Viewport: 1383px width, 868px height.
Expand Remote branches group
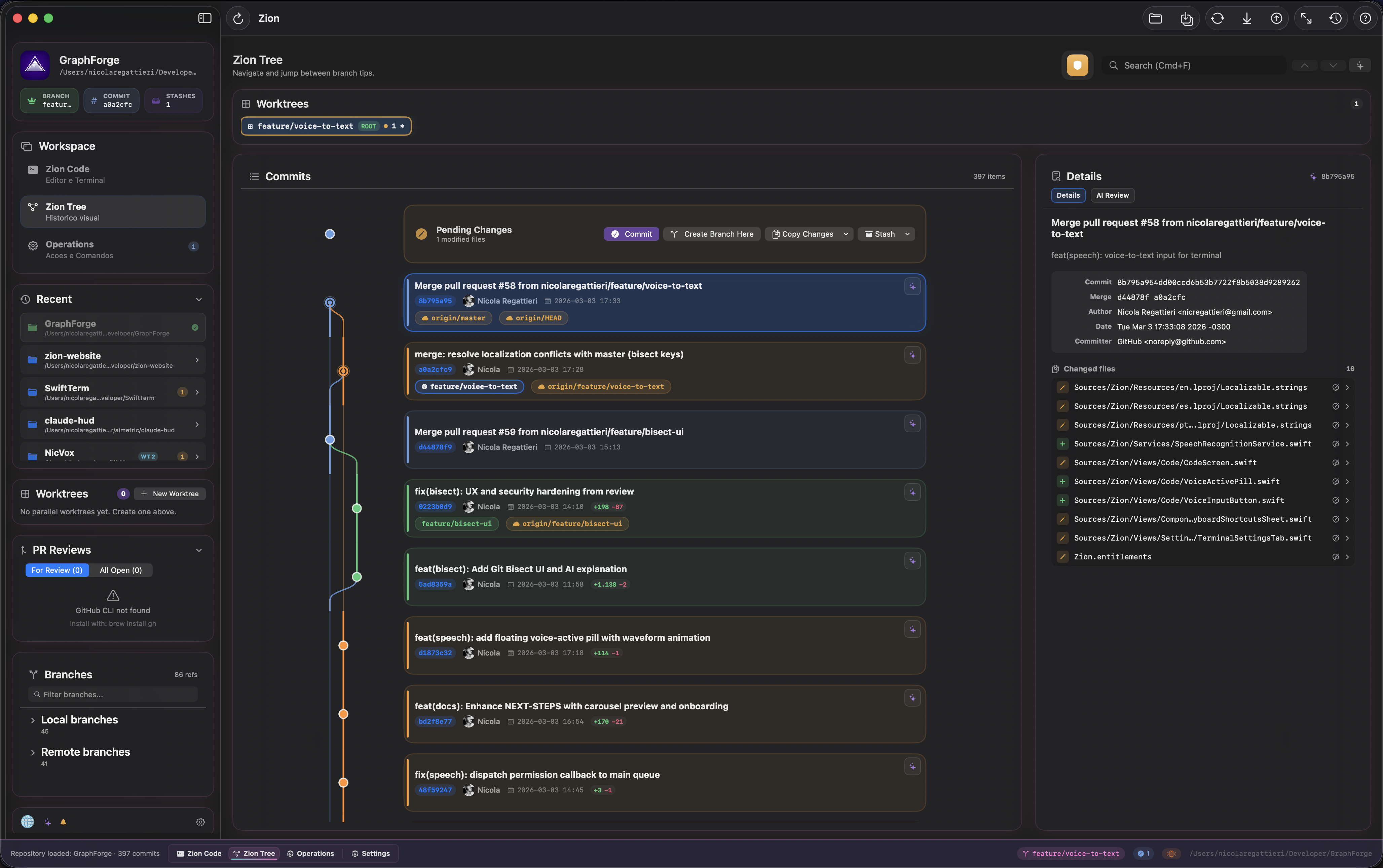pos(33,752)
